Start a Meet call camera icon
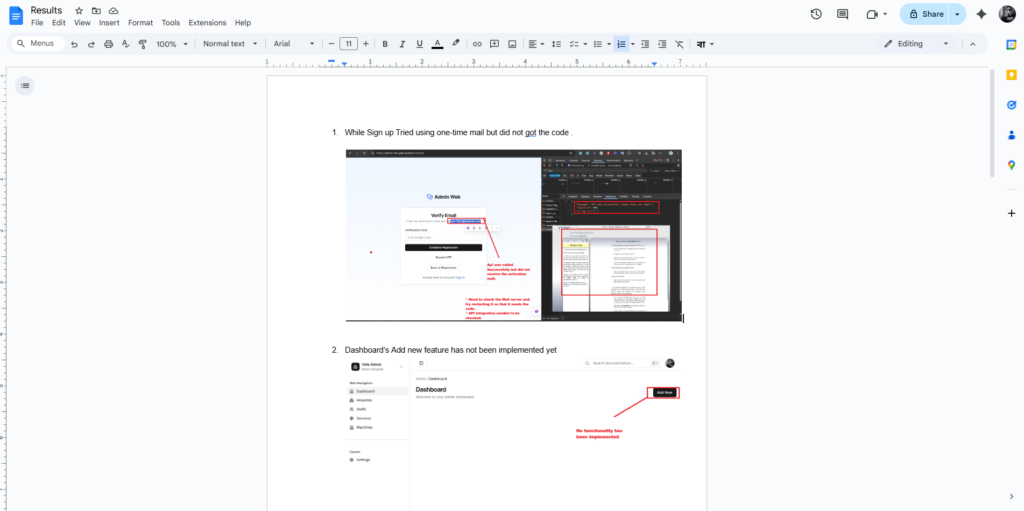 click(871, 14)
